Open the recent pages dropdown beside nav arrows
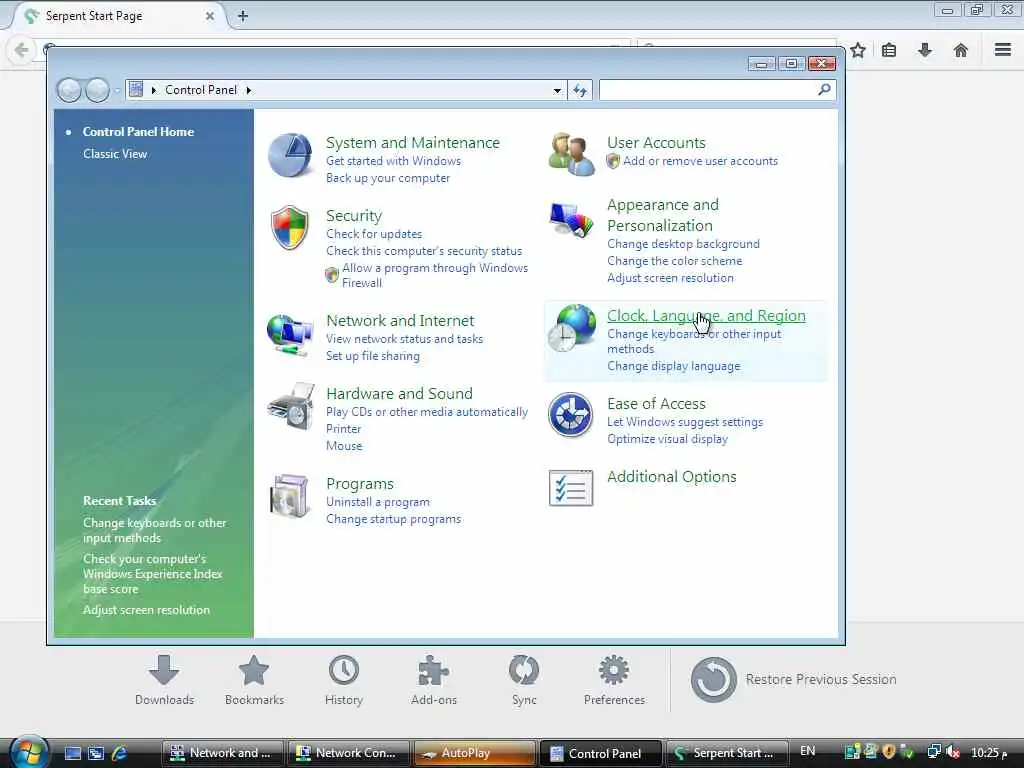This screenshot has width=1024, height=768. [x=117, y=90]
